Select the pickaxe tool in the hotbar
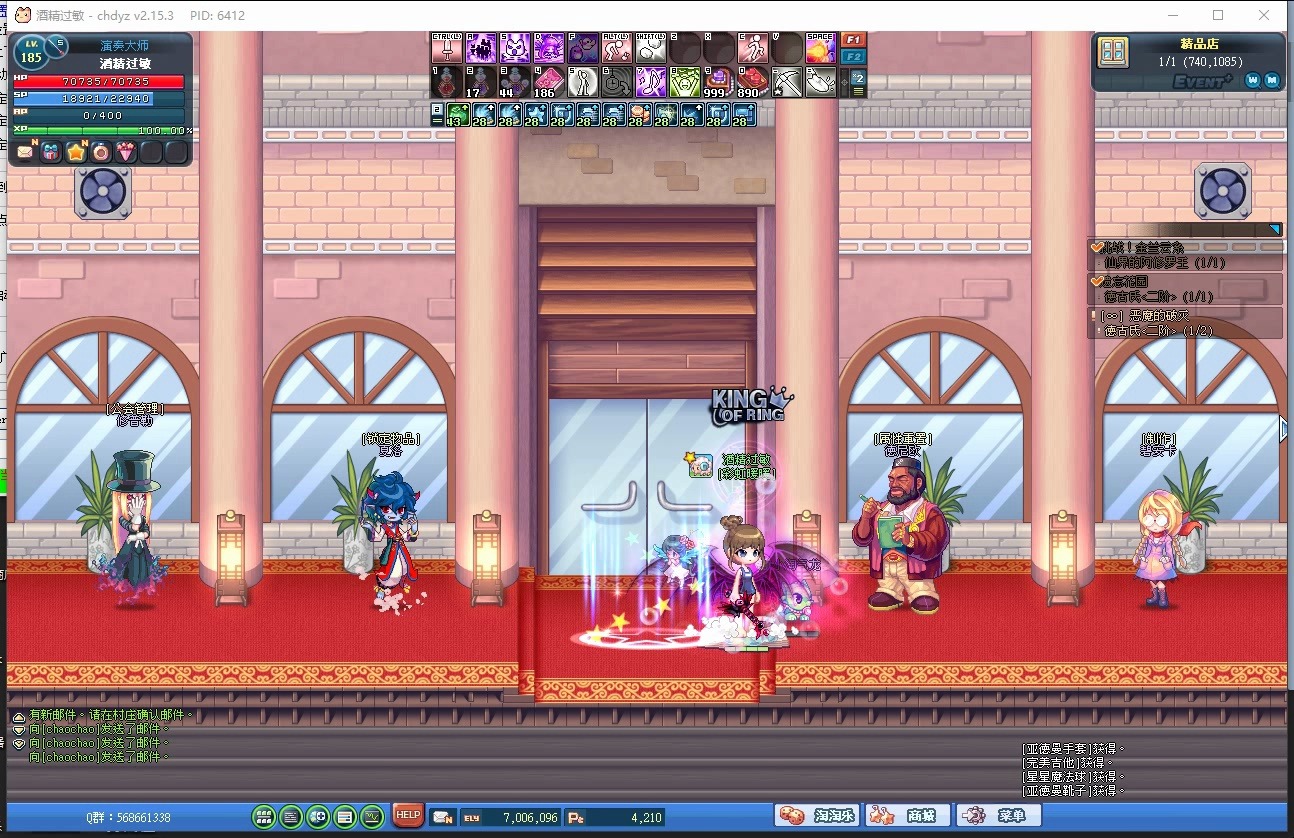This screenshot has height=838, width=1294. pos(787,82)
